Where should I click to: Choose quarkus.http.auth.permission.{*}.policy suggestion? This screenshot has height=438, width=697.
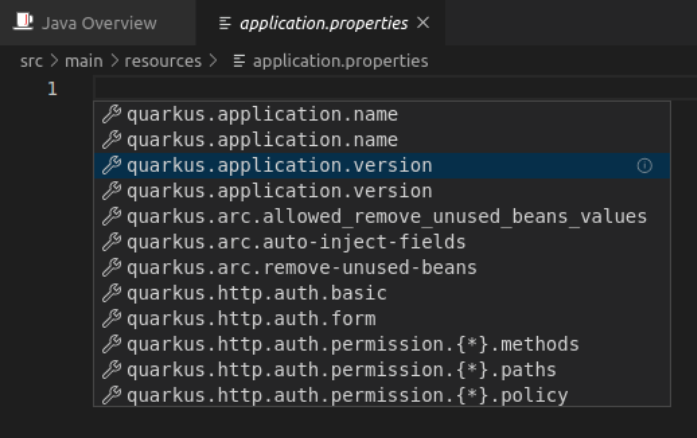[x=382, y=395]
